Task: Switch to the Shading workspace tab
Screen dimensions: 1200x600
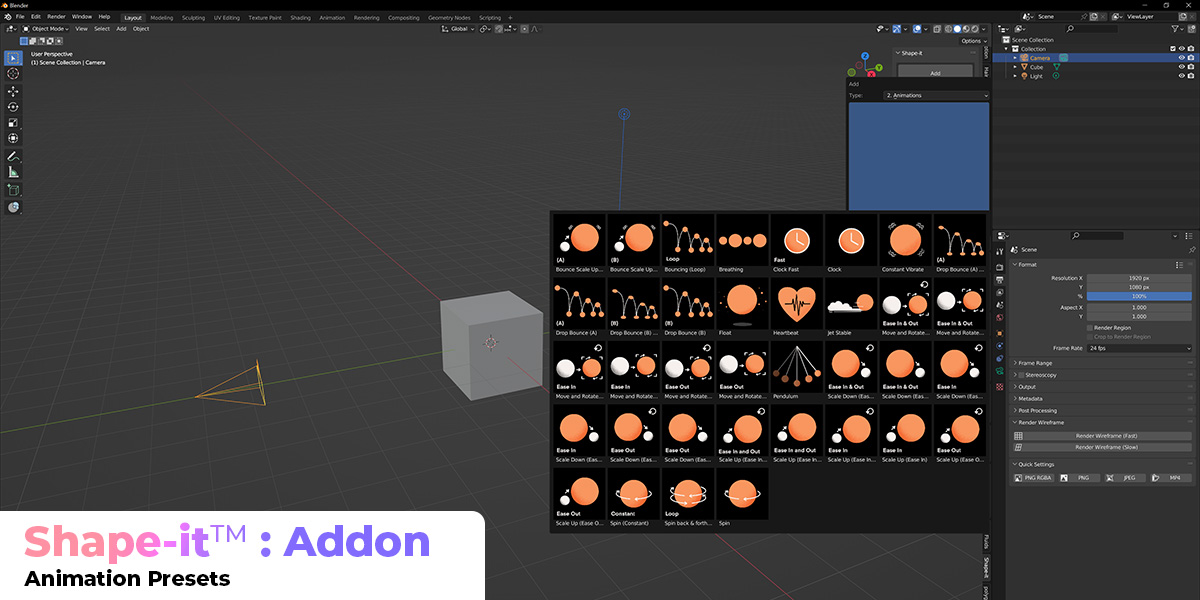Action: [300, 18]
